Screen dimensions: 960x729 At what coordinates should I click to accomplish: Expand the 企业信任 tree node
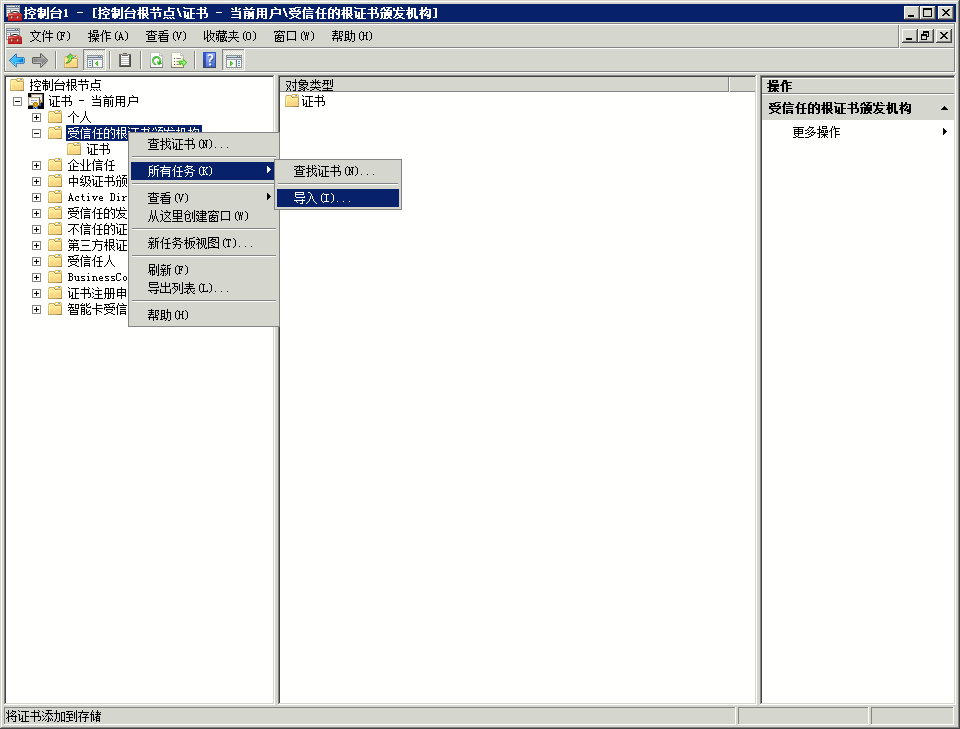[x=36, y=165]
